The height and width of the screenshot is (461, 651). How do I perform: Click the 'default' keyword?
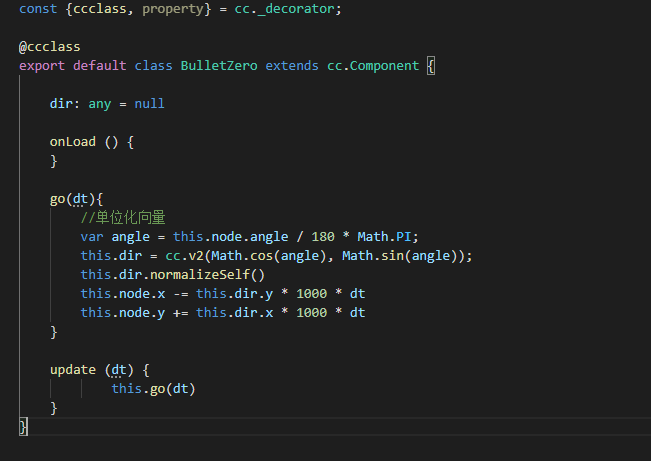[100, 66]
